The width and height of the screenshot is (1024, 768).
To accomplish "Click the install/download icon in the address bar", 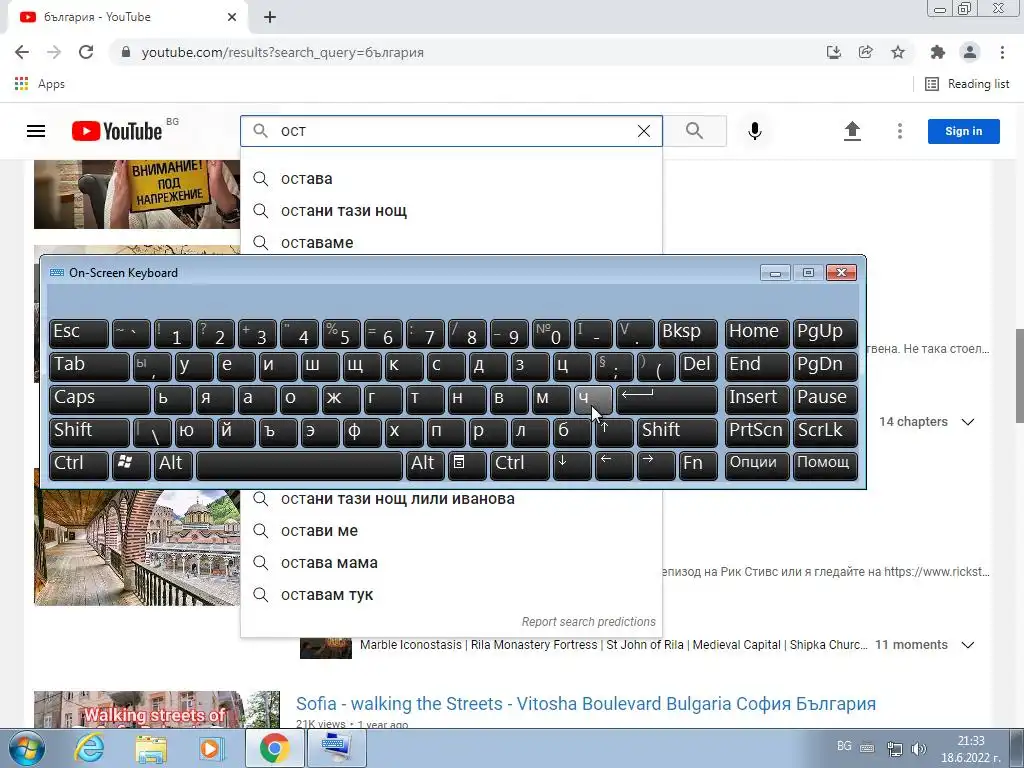I will click(834, 52).
